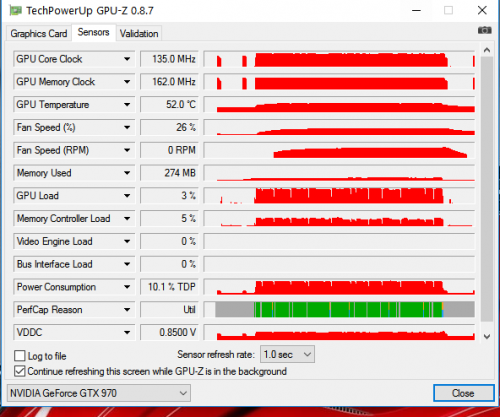Open the NVIDIA GeForce GTX 970 selector
Viewport: 500px width, 417px height.
[99, 393]
